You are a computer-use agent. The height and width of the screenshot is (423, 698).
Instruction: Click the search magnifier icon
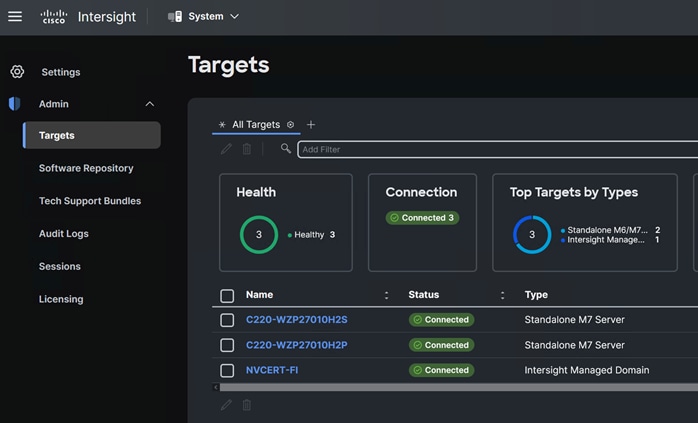click(x=285, y=148)
